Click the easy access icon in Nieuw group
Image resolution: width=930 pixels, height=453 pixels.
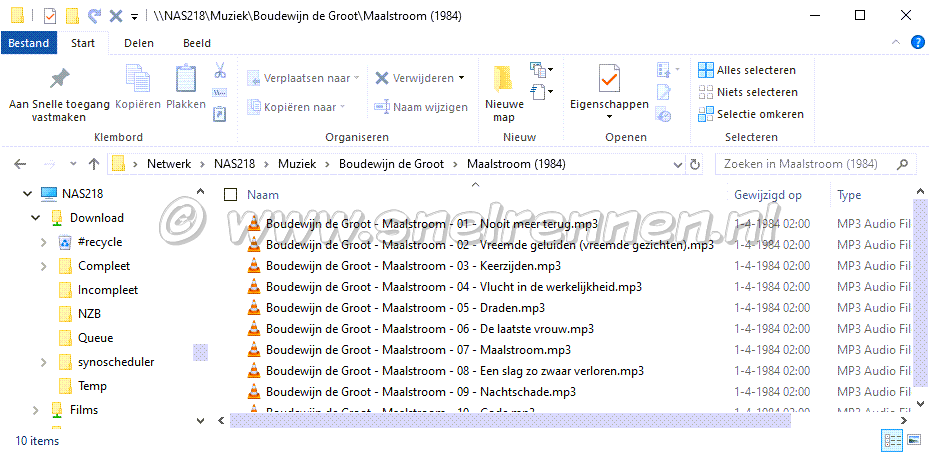coord(541,91)
